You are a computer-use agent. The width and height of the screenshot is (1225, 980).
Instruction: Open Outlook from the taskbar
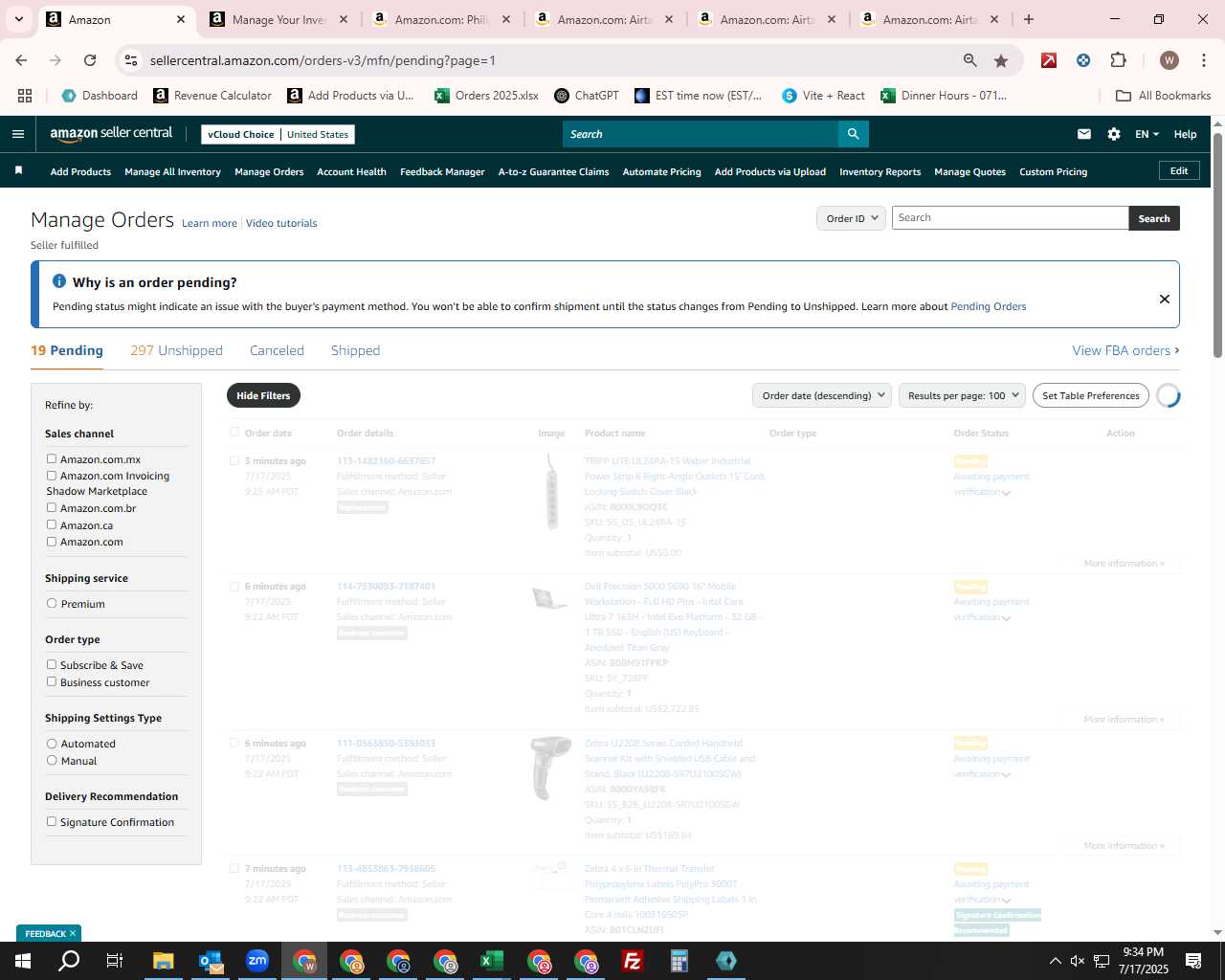211,961
